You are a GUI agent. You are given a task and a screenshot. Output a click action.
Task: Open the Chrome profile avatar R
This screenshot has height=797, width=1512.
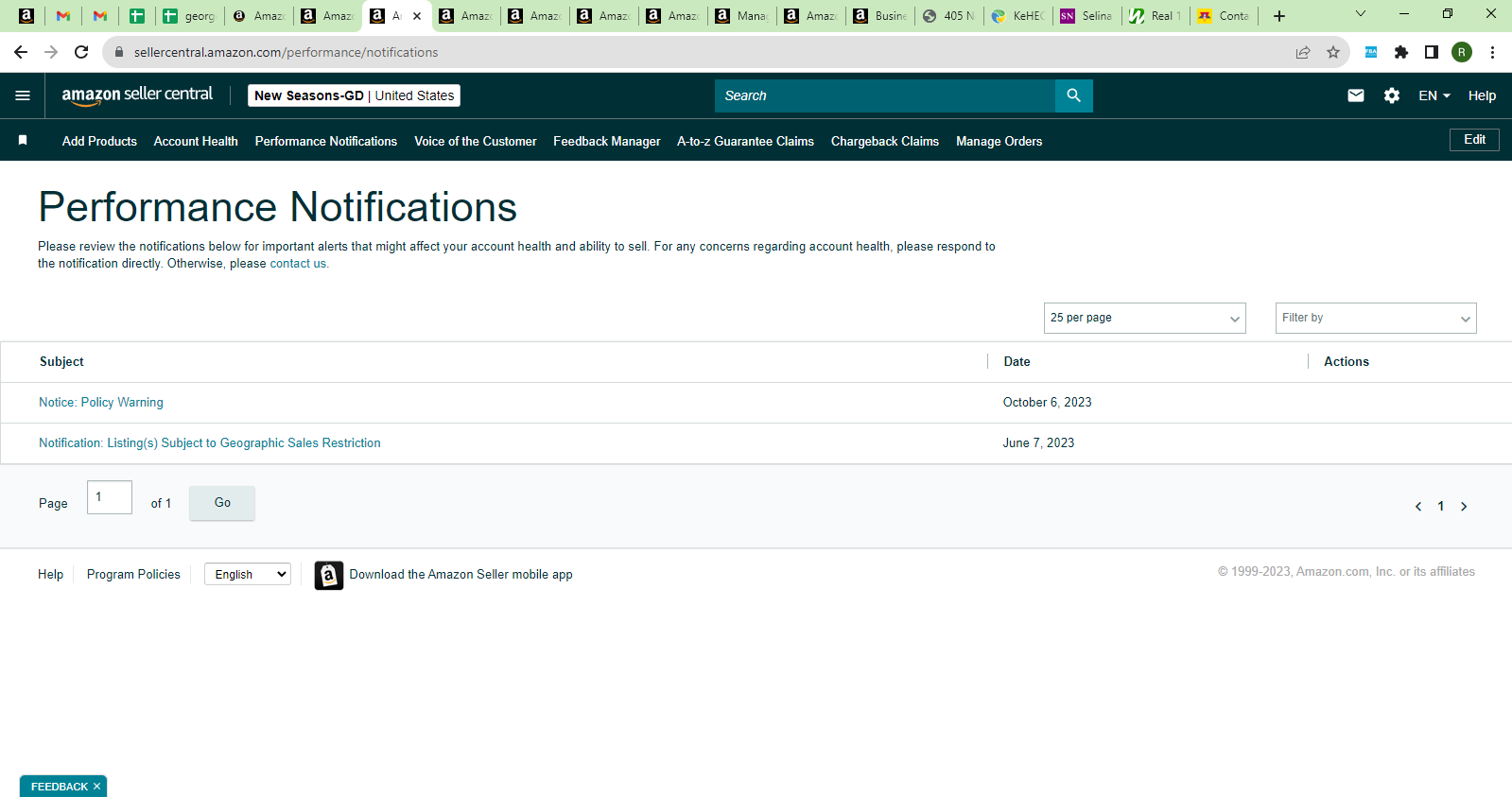pyautogui.click(x=1462, y=52)
